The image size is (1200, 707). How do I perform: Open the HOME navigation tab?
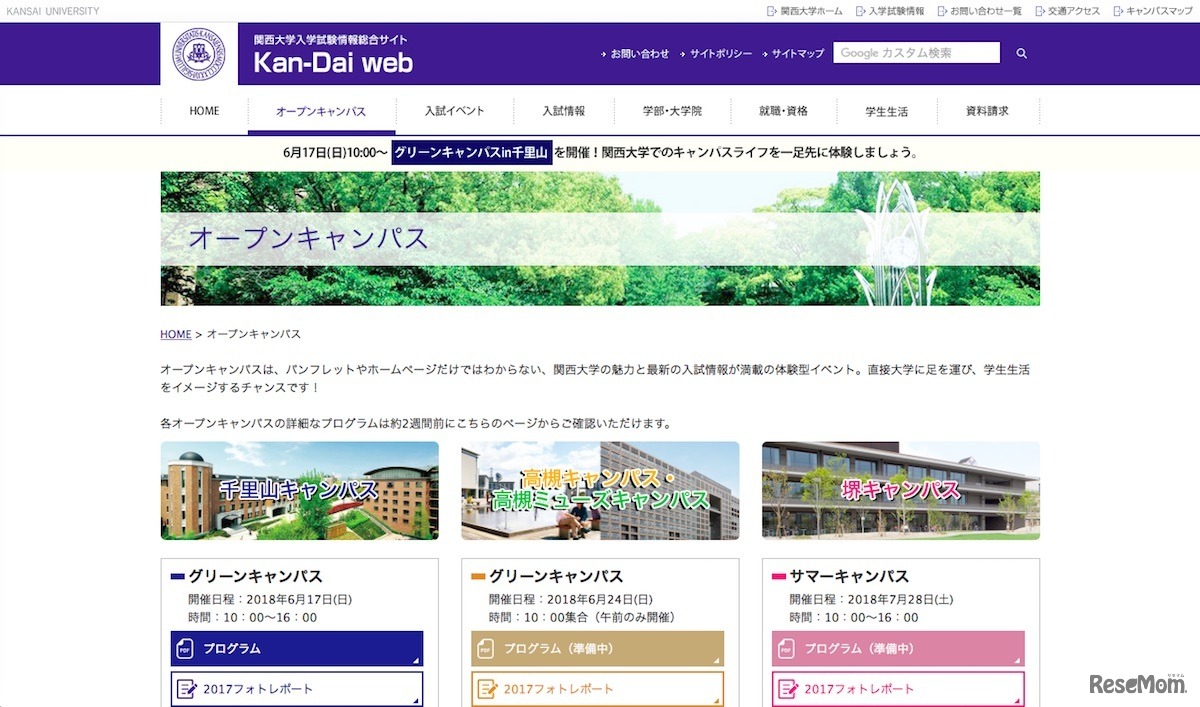[x=204, y=111]
